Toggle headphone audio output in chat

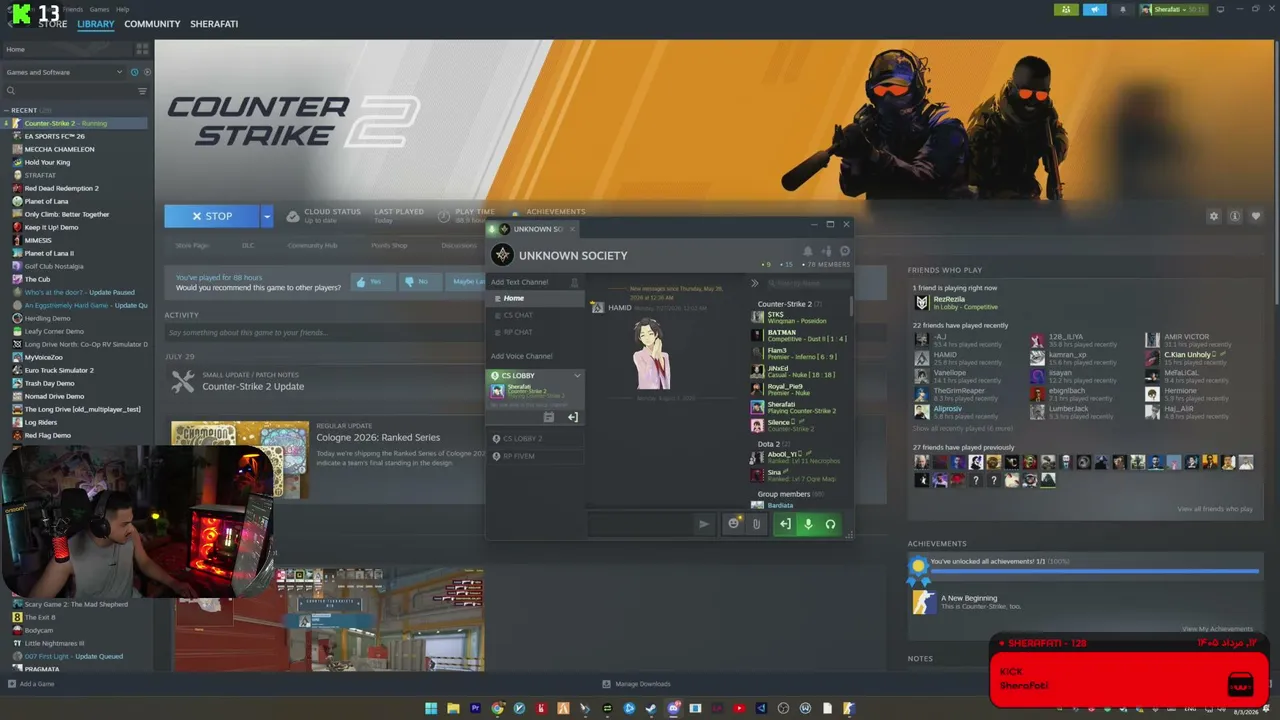pyautogui.click(x=830, y=524)
